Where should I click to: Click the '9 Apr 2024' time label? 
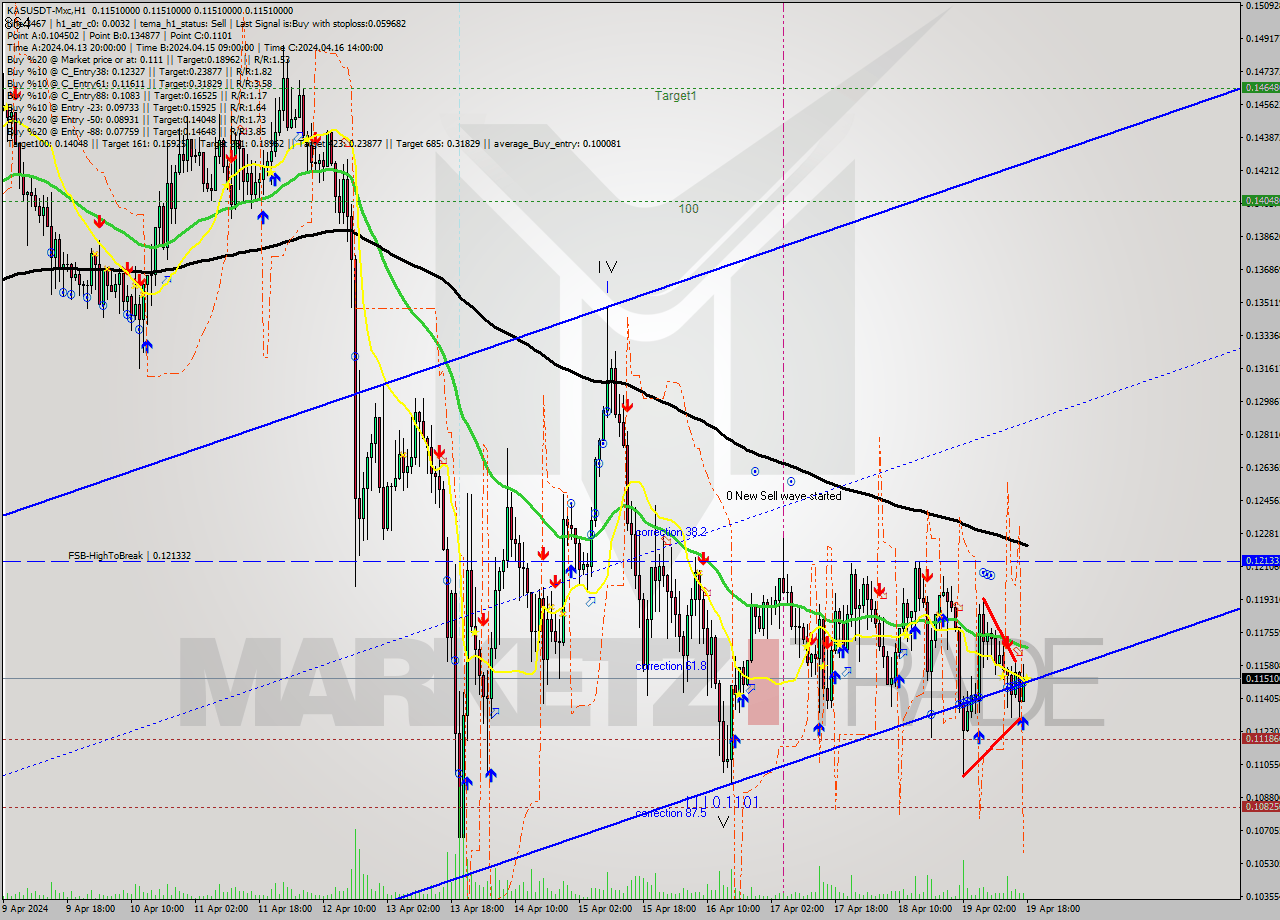pyautogui.click(x=24, y=909)
